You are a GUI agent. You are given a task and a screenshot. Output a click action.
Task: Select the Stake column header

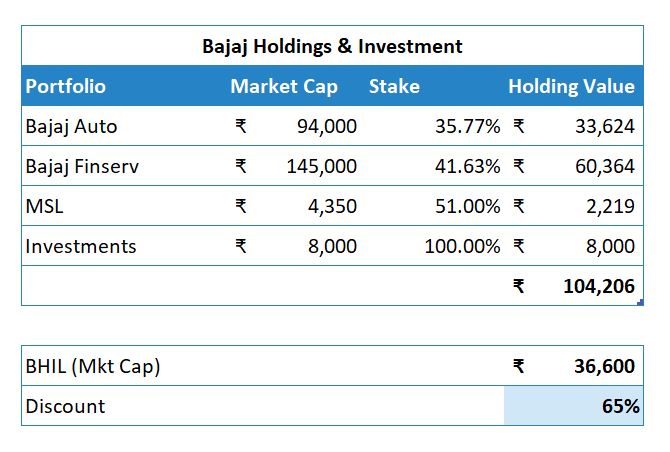coord(394,86)
